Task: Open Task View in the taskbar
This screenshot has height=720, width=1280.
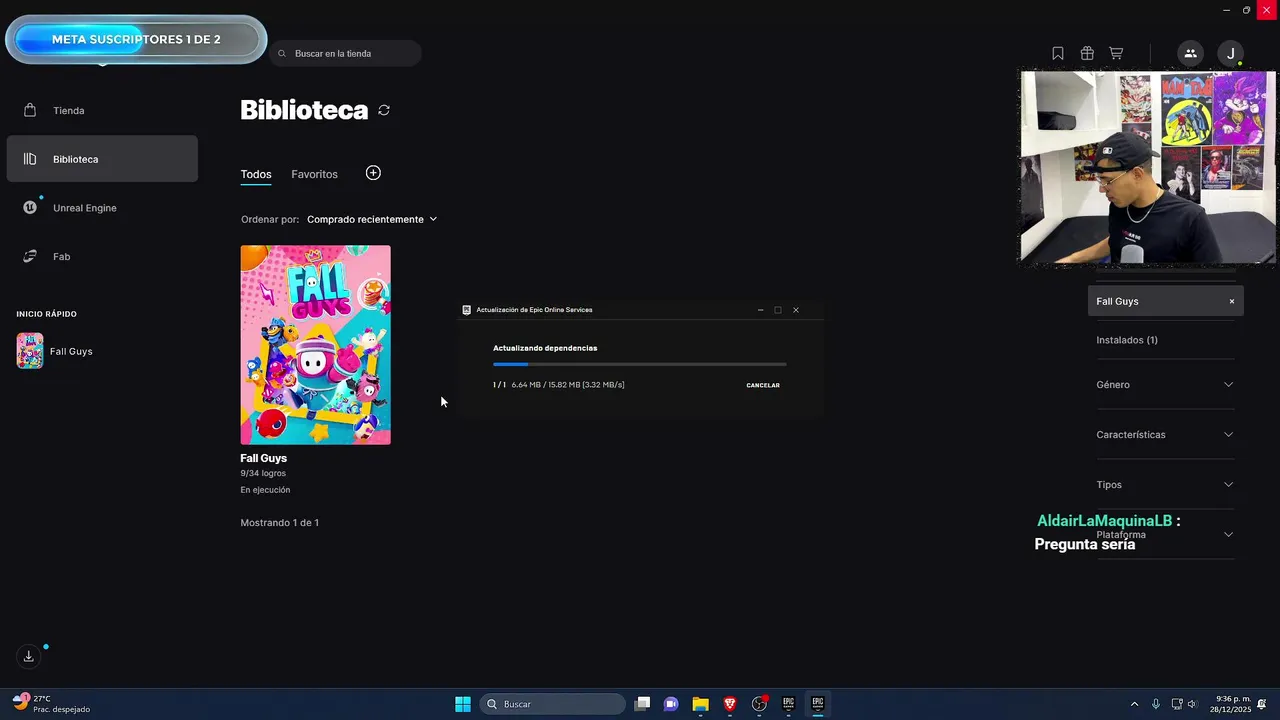Action: click(x=643, y=704)
